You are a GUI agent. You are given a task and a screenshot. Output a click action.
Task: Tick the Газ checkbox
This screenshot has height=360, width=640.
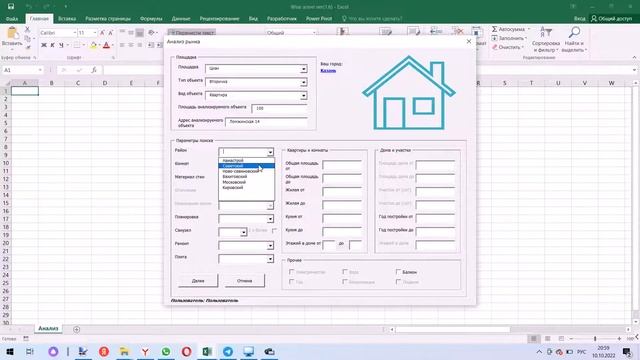coord(291,282)
